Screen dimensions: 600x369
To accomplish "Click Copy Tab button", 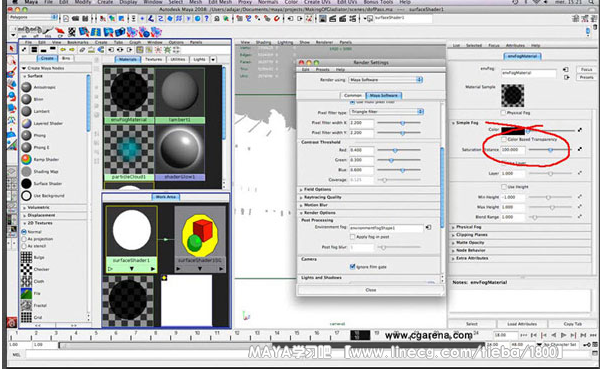I will pyautogui.click(x=573, y=324).
